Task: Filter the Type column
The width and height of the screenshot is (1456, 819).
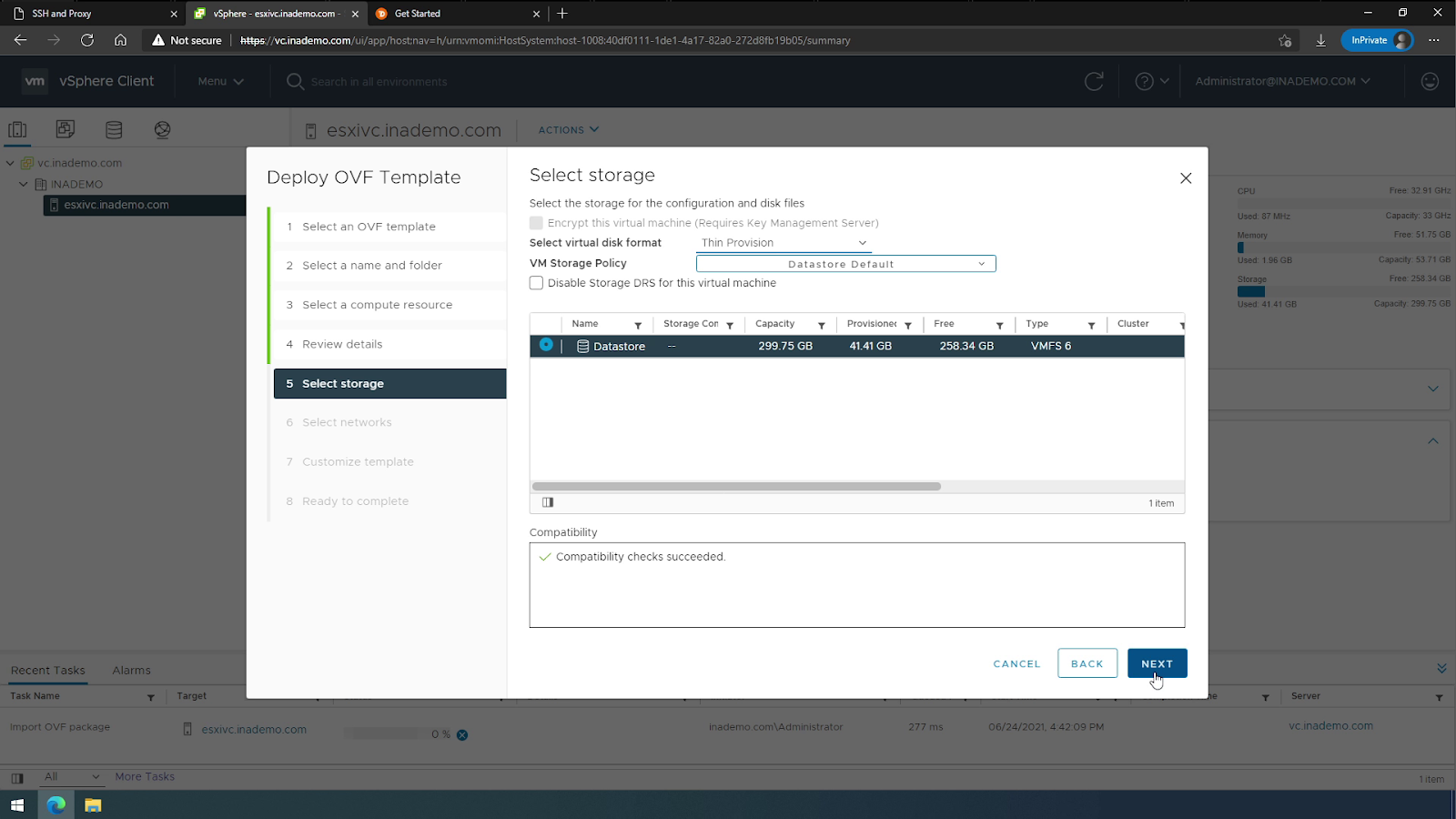Action: coord(1091,325)
